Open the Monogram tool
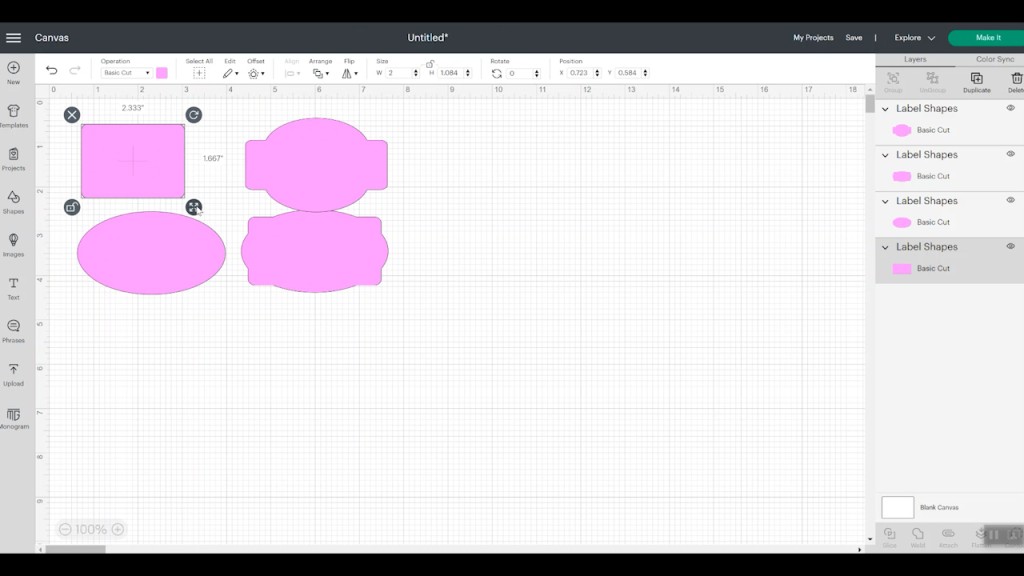1024x576 pixels. 13,418
